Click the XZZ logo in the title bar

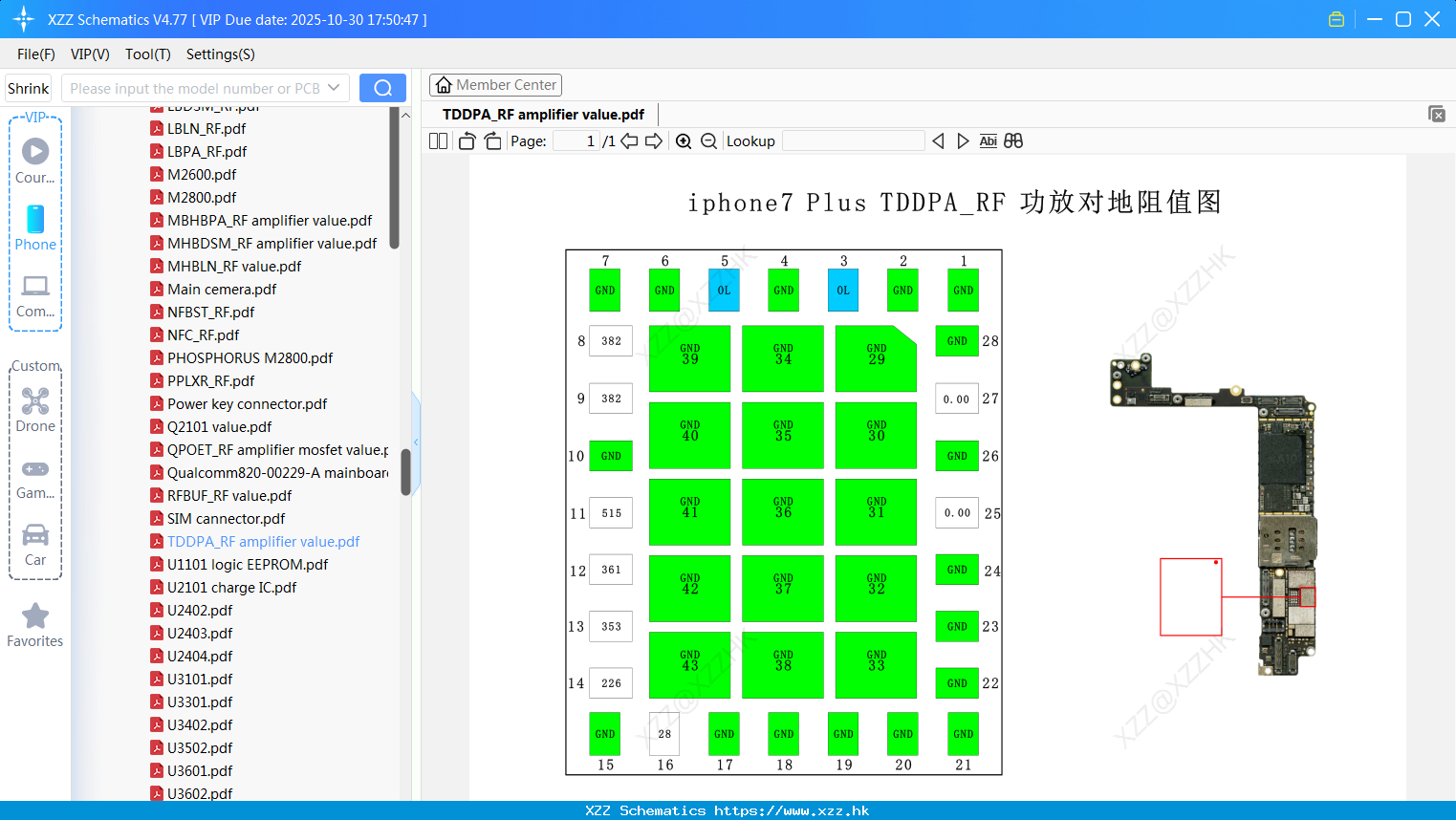coord(24,19)
